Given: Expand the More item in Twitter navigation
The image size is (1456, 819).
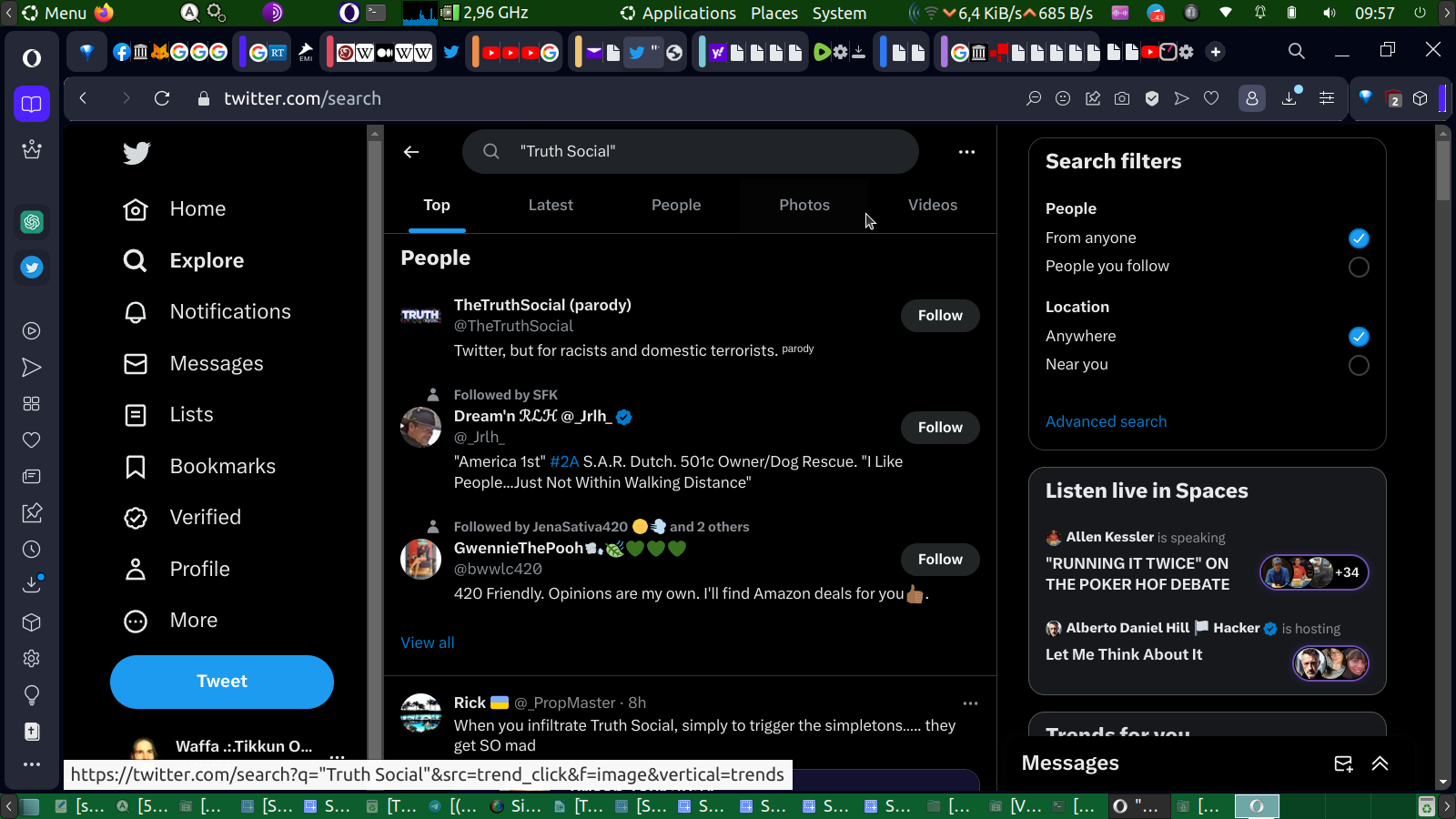Looking at the screenshot, I should [171, 621].
